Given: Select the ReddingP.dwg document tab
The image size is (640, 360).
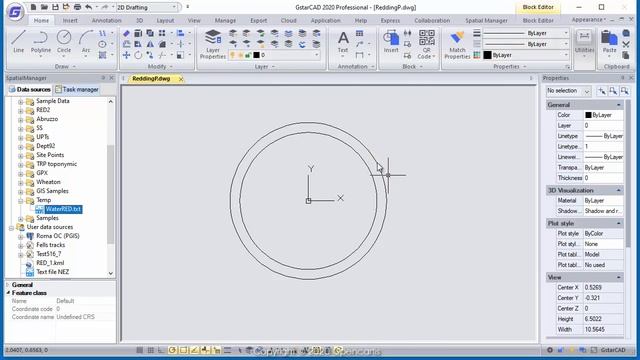Looking at the screenshot, I should click(151, 79).
